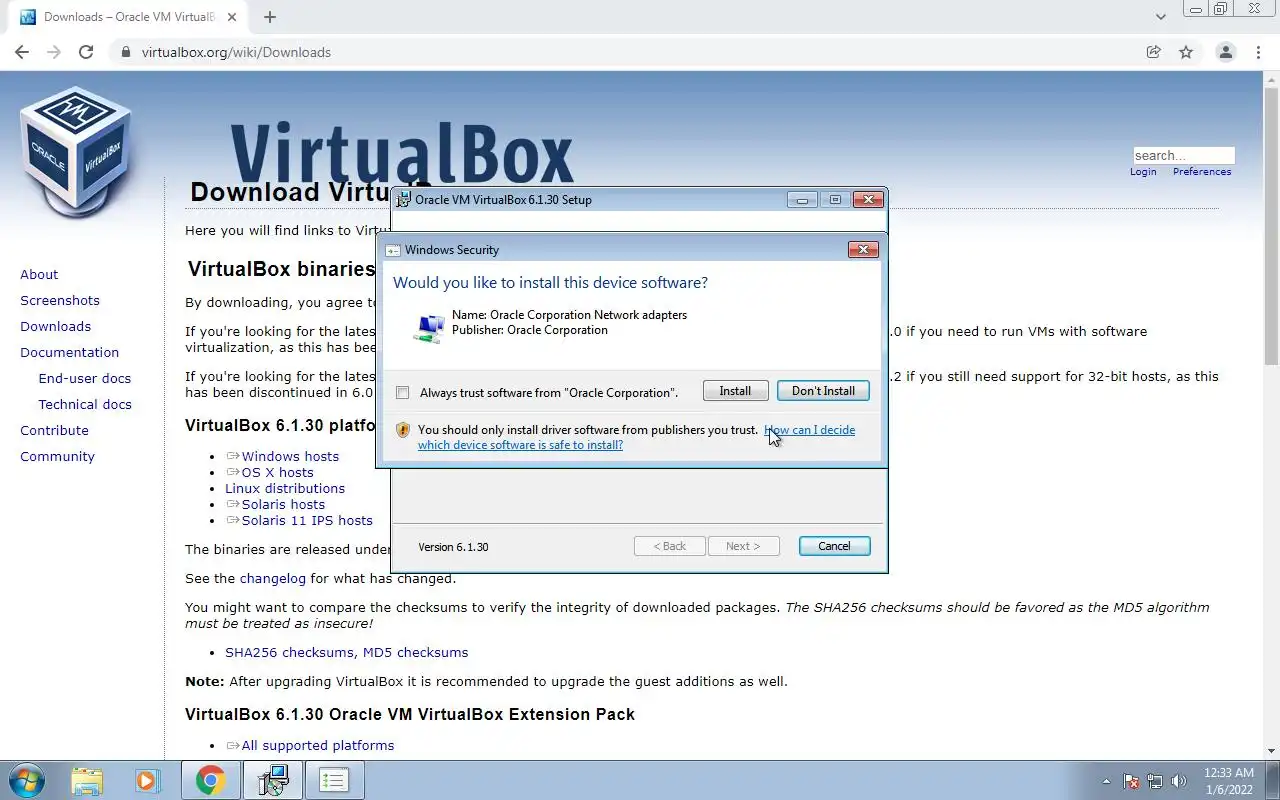Click the network tray icon

(x=1155, y=781)
